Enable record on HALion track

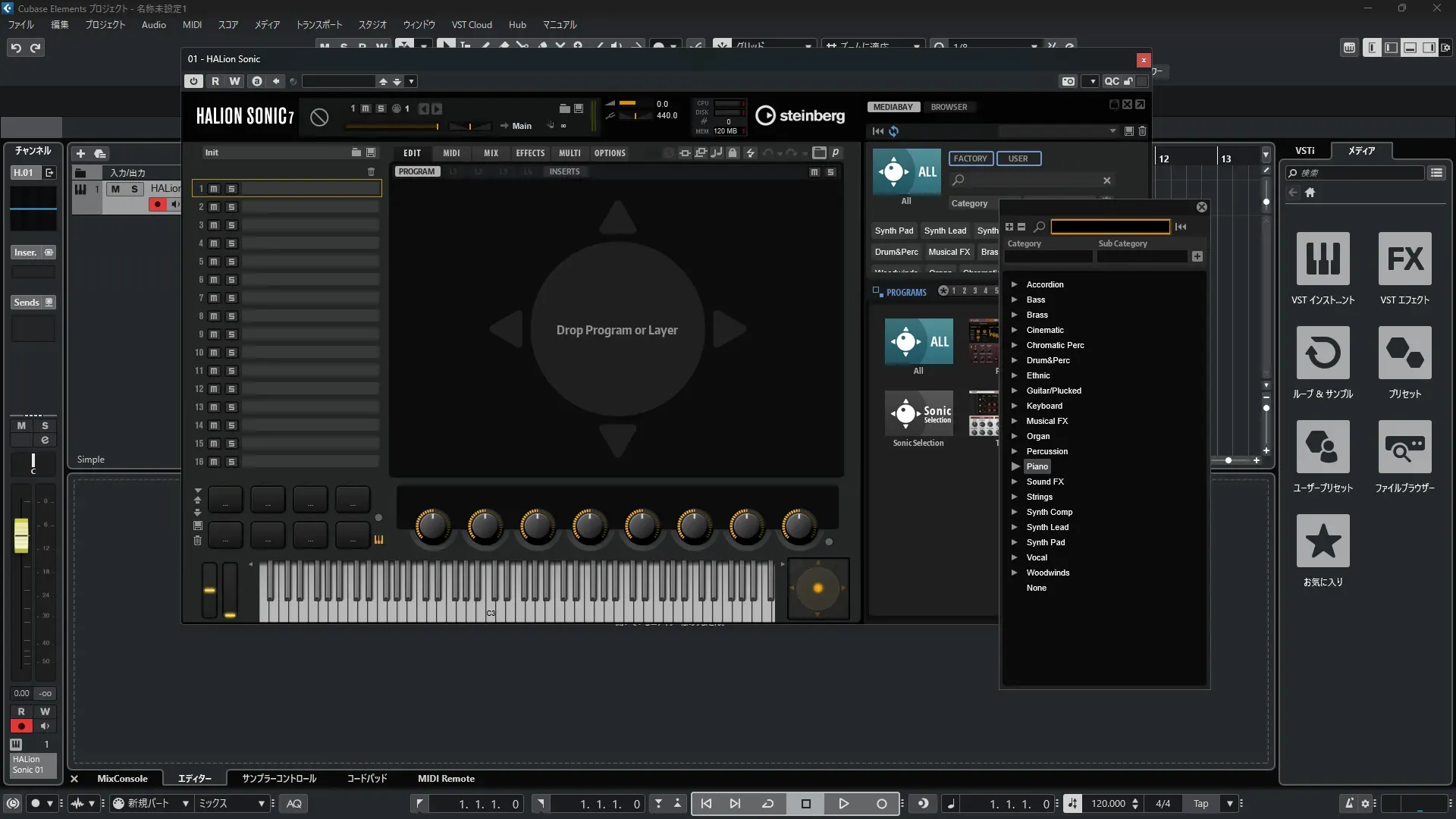(x=157, y=204)
